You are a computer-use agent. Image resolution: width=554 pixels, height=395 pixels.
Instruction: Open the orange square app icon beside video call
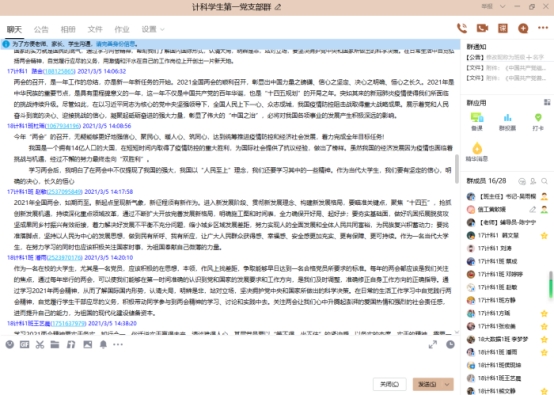[503, 28]
